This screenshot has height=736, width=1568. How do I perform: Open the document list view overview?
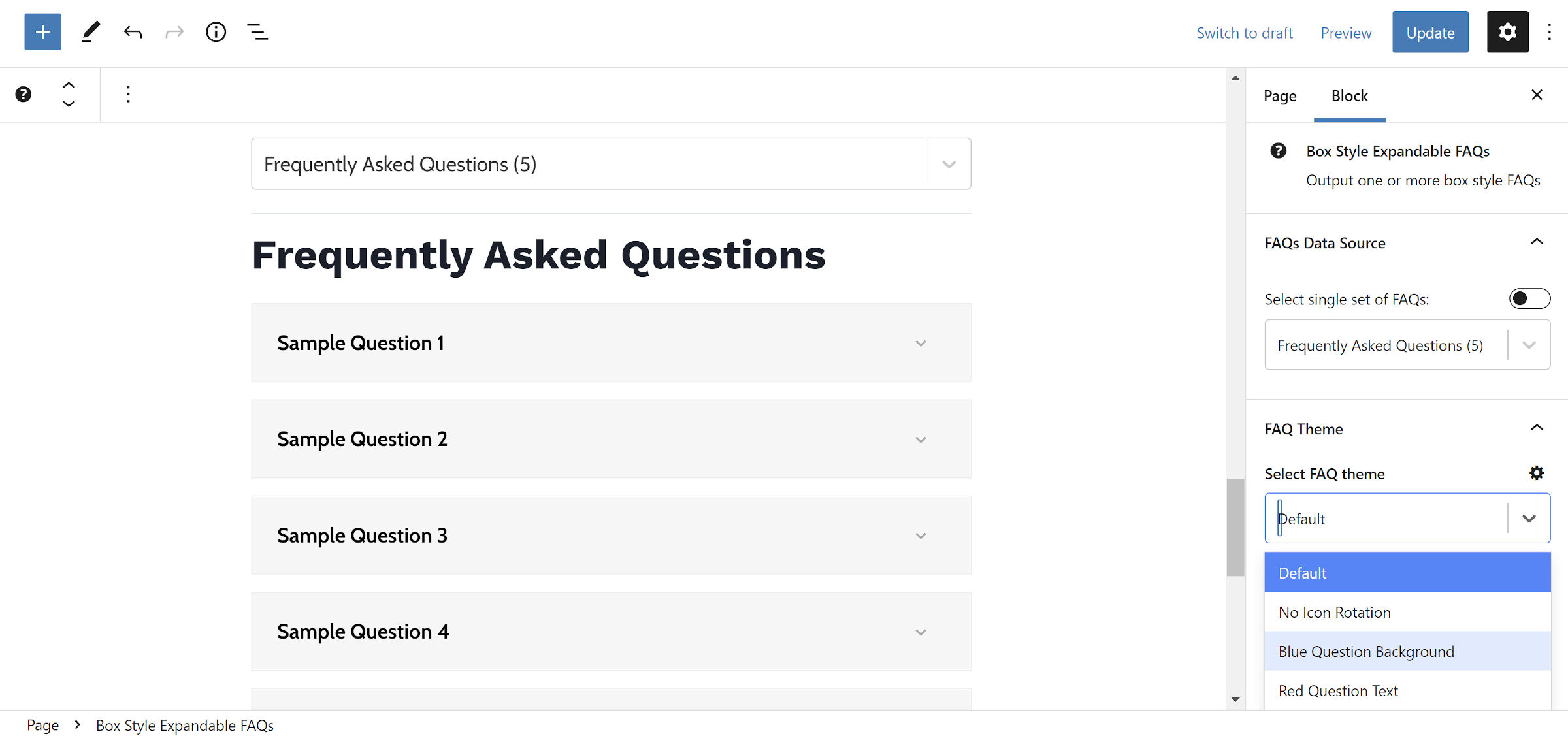click(257, 31)
